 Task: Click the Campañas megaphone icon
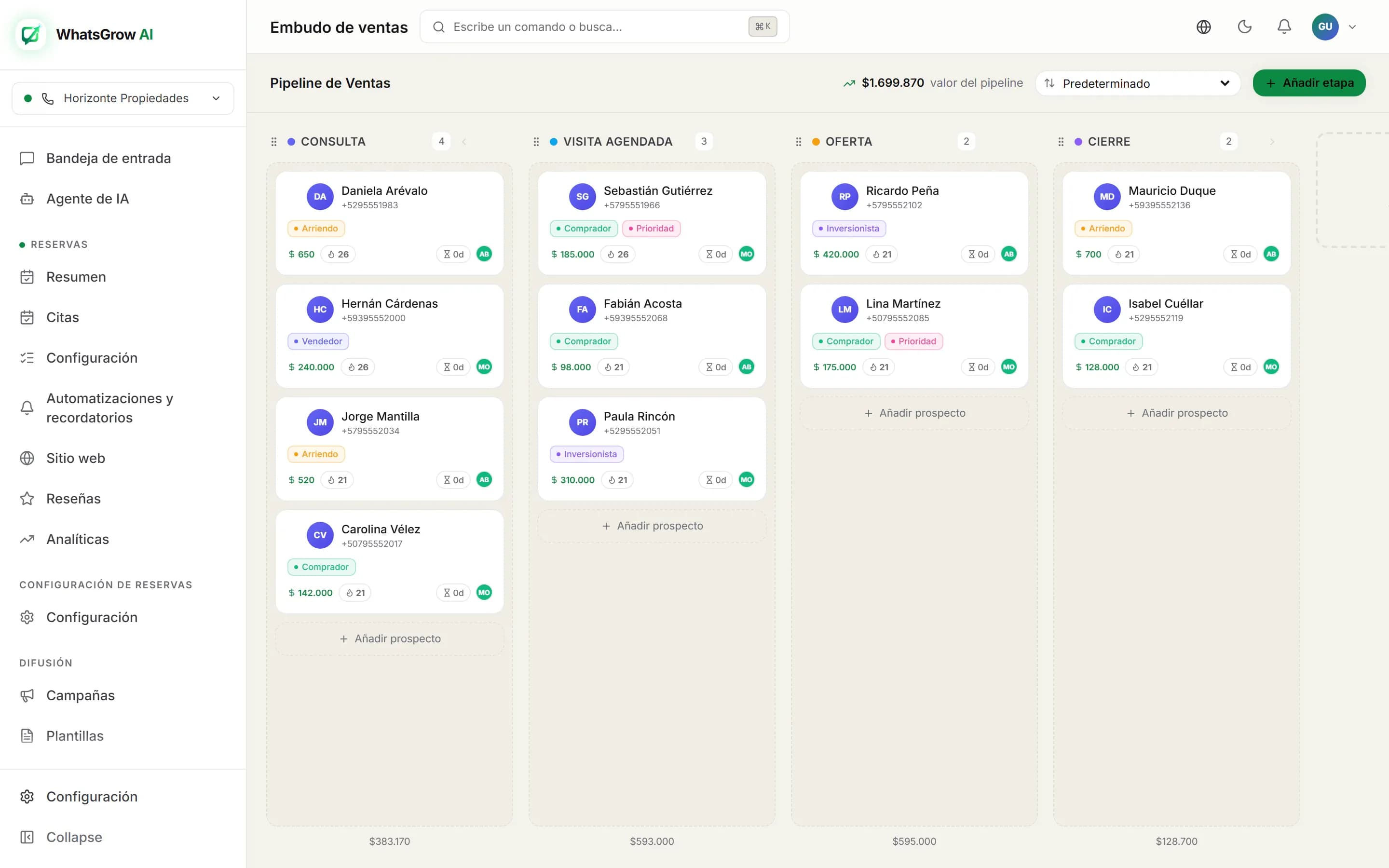pos(27,695)
